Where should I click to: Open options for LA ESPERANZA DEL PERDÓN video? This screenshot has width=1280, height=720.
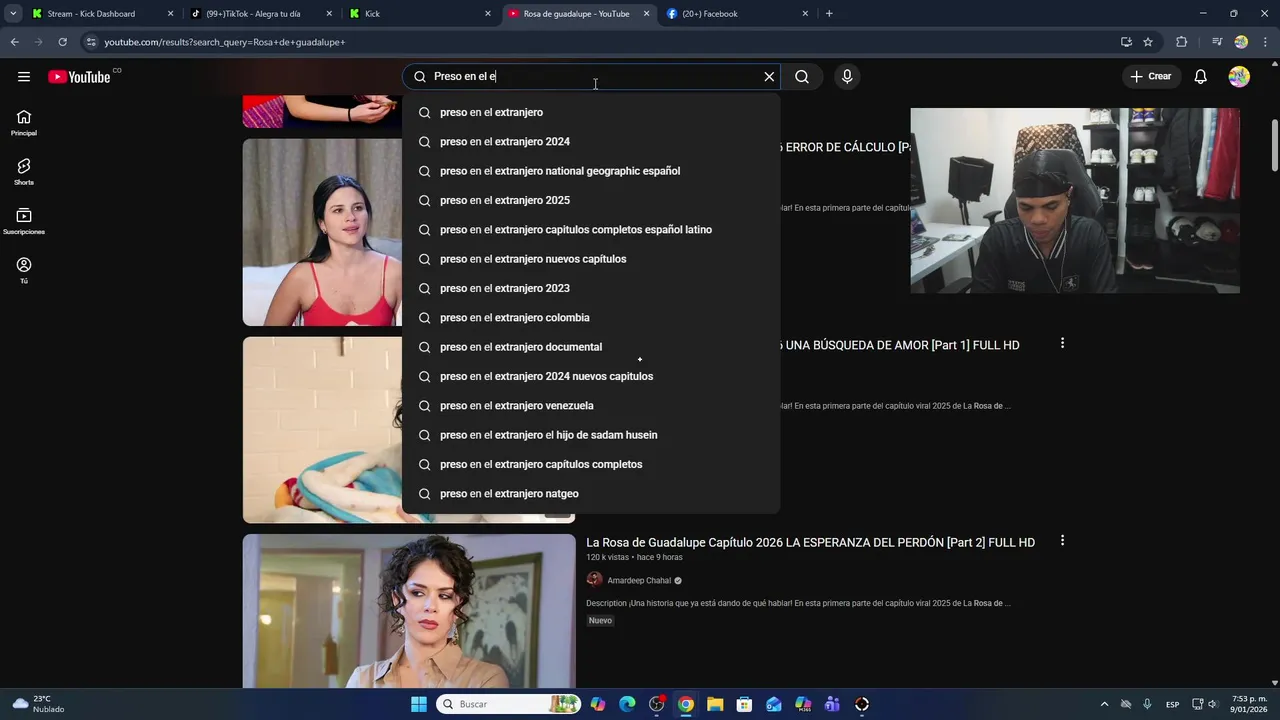click(x=1062, y=540)
